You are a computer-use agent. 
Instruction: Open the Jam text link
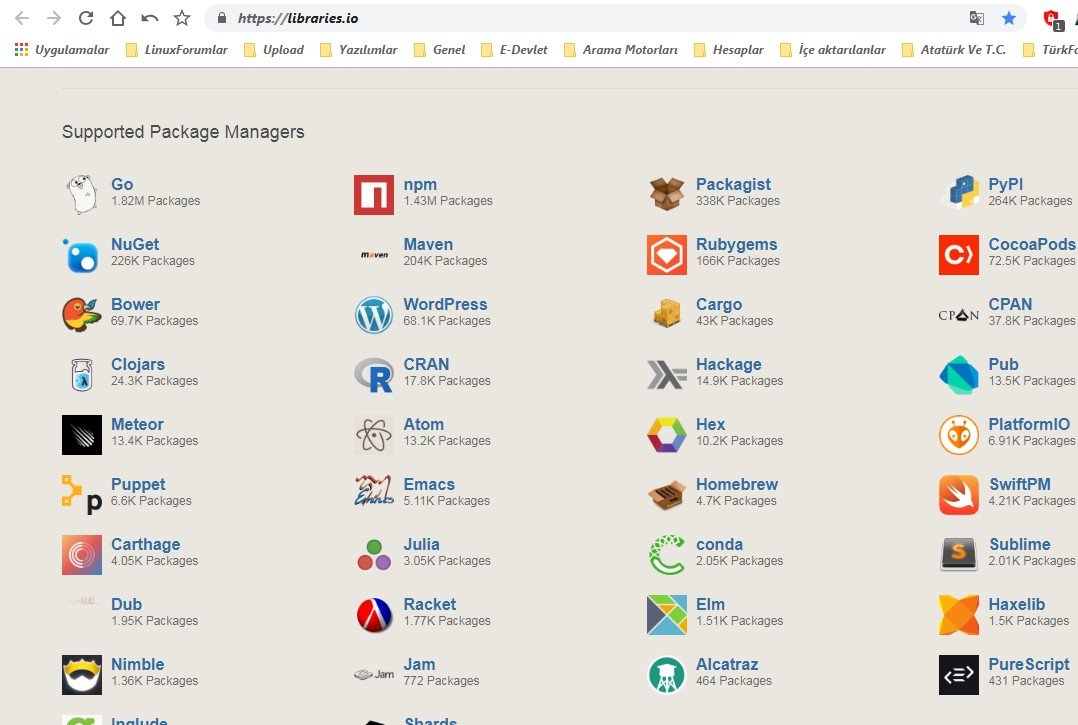tap(419, 664)
